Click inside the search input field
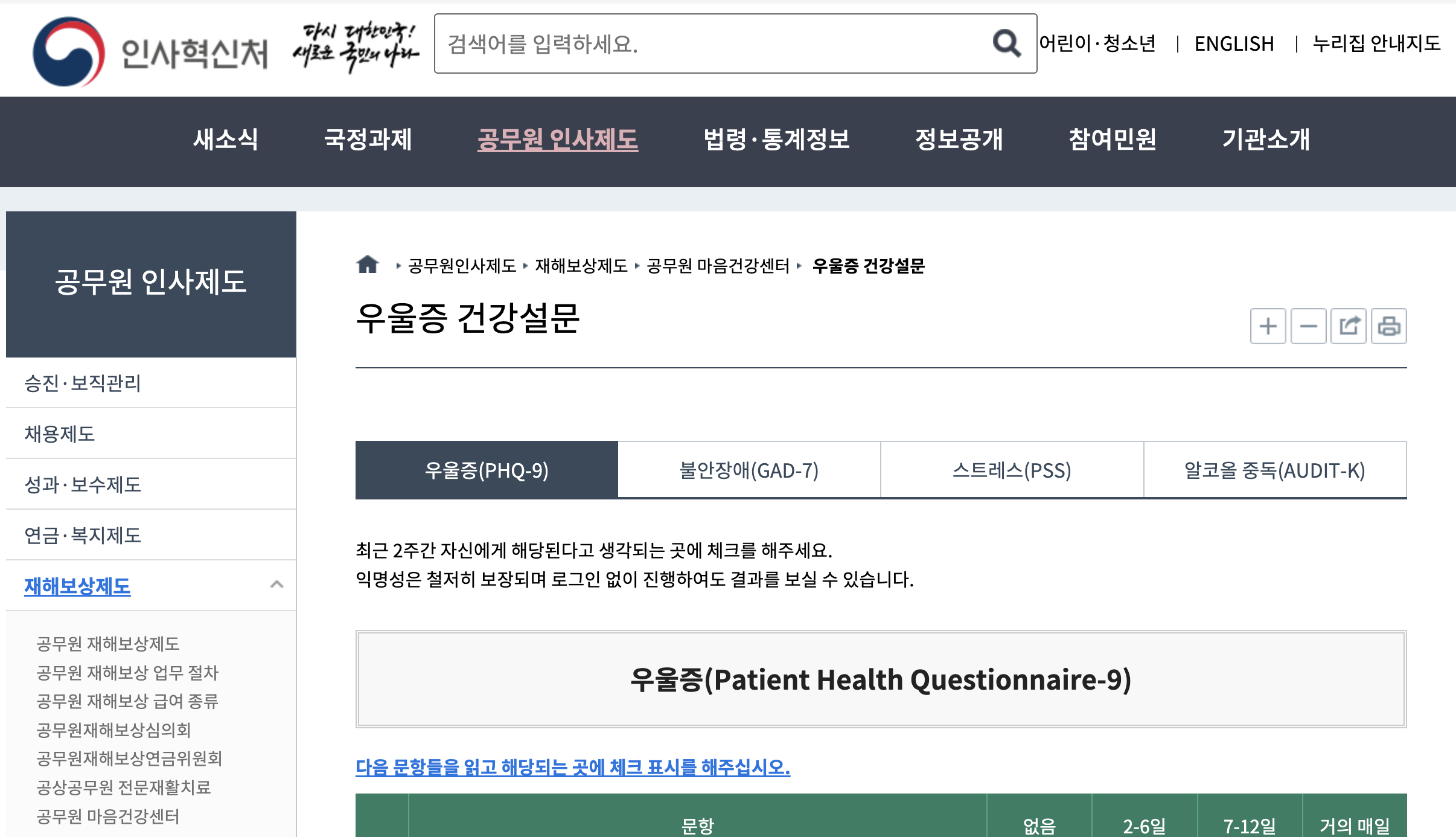The width and height of the screenshot is (1456, 837). click(694, 43)
